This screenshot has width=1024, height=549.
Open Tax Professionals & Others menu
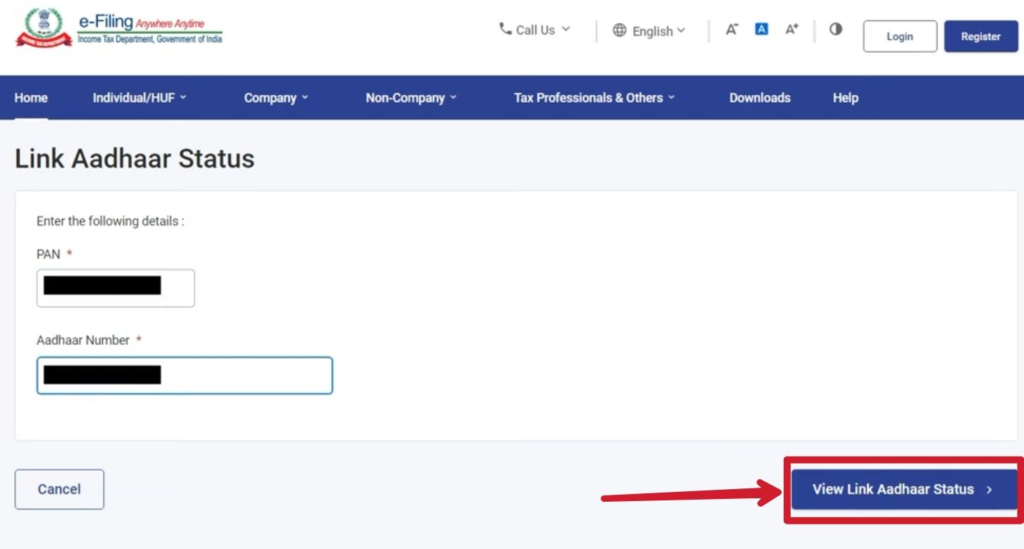click(594, 98)
